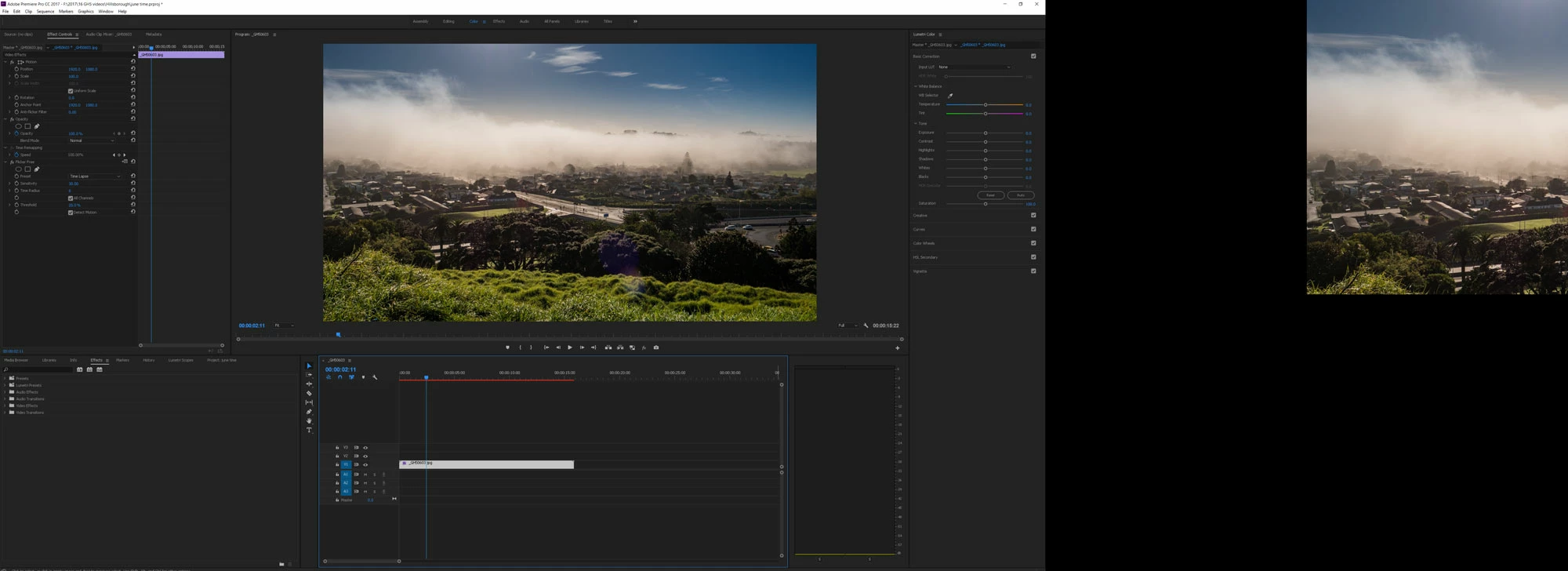This screenshot has height=571, width=1568.
Task: Switch to the Metadata tab
Action: click(x=154, y=35)
